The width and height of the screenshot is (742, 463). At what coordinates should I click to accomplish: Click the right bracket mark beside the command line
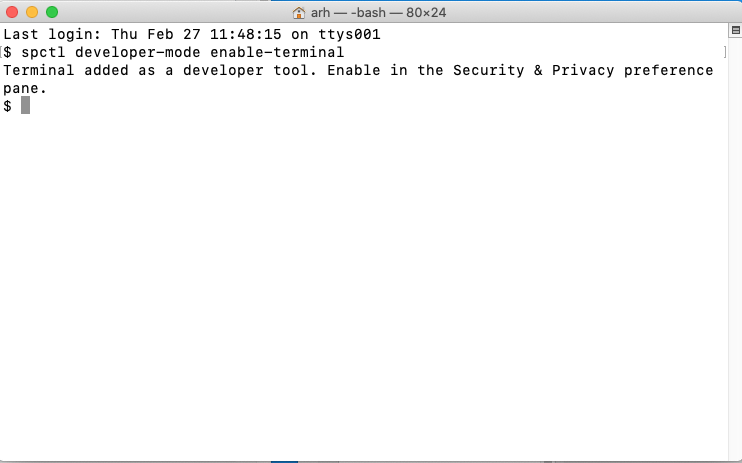point(725,52)
